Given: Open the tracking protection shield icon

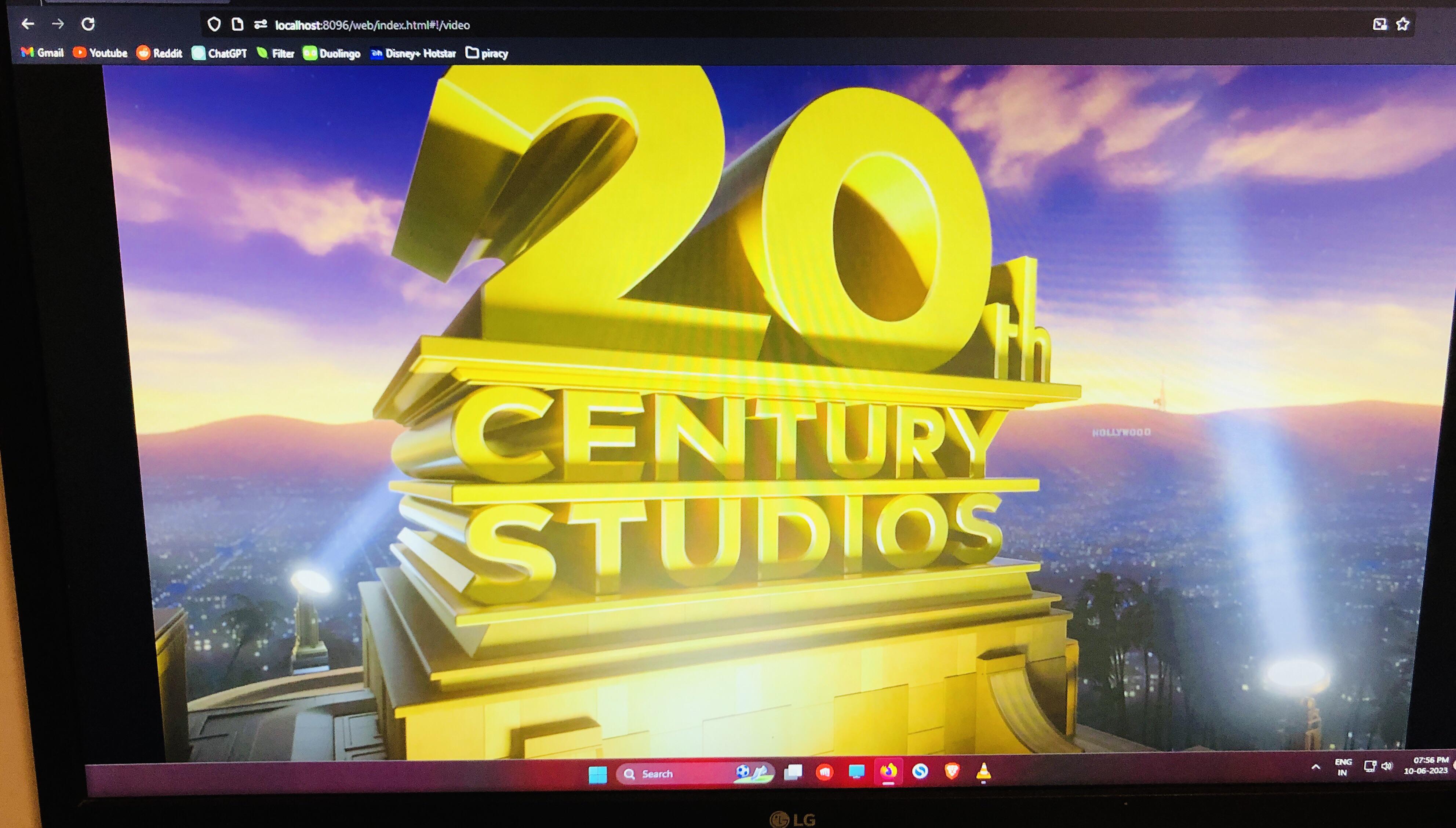Looking at the screenshot, I should 214,25.
